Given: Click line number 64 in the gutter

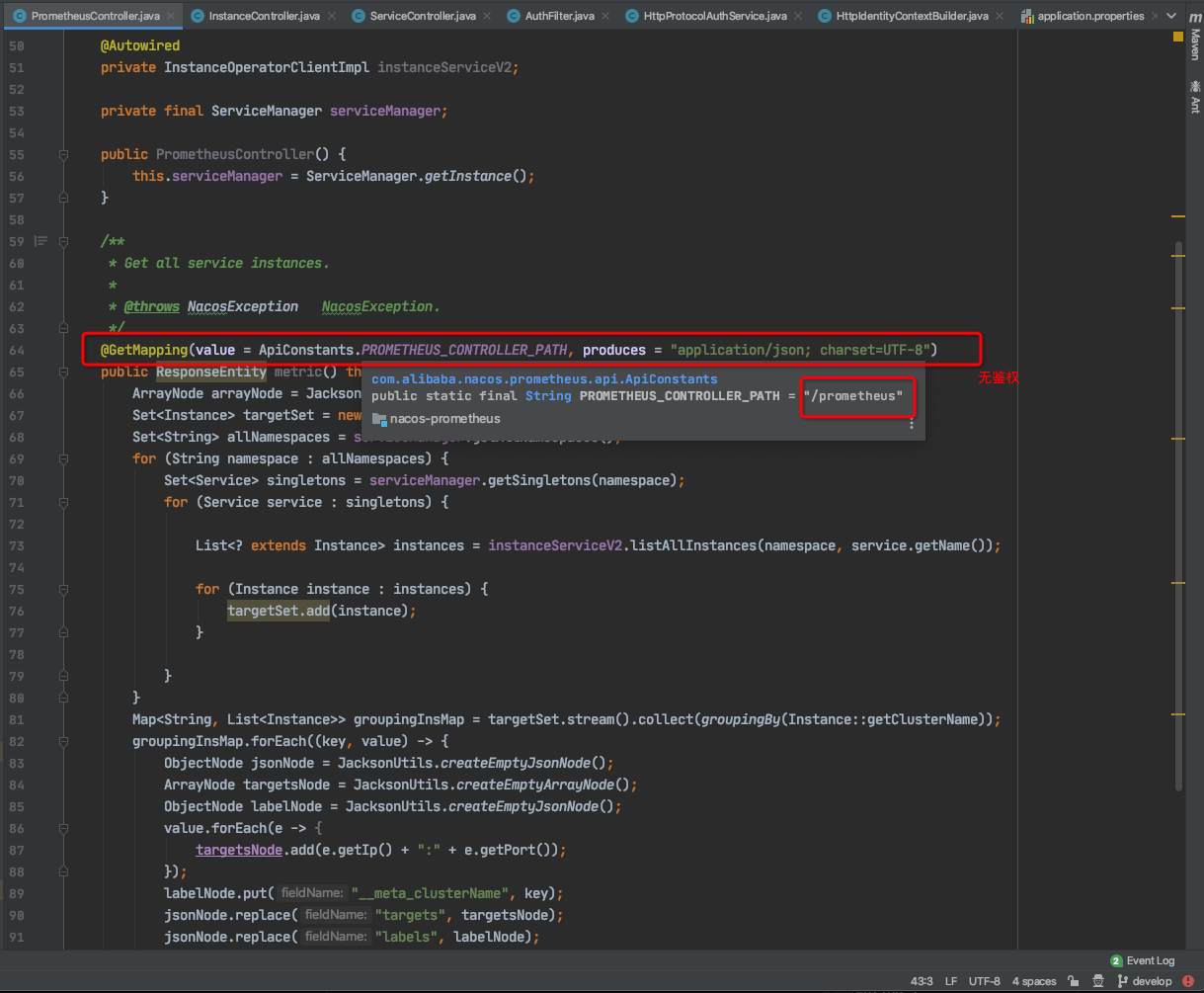Looking at the screenshot, I should 16,350.
